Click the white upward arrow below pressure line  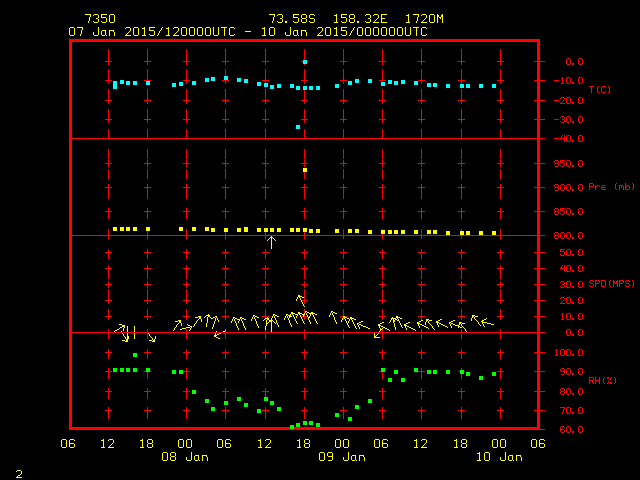pyautogui.click(x=271, y=242)
